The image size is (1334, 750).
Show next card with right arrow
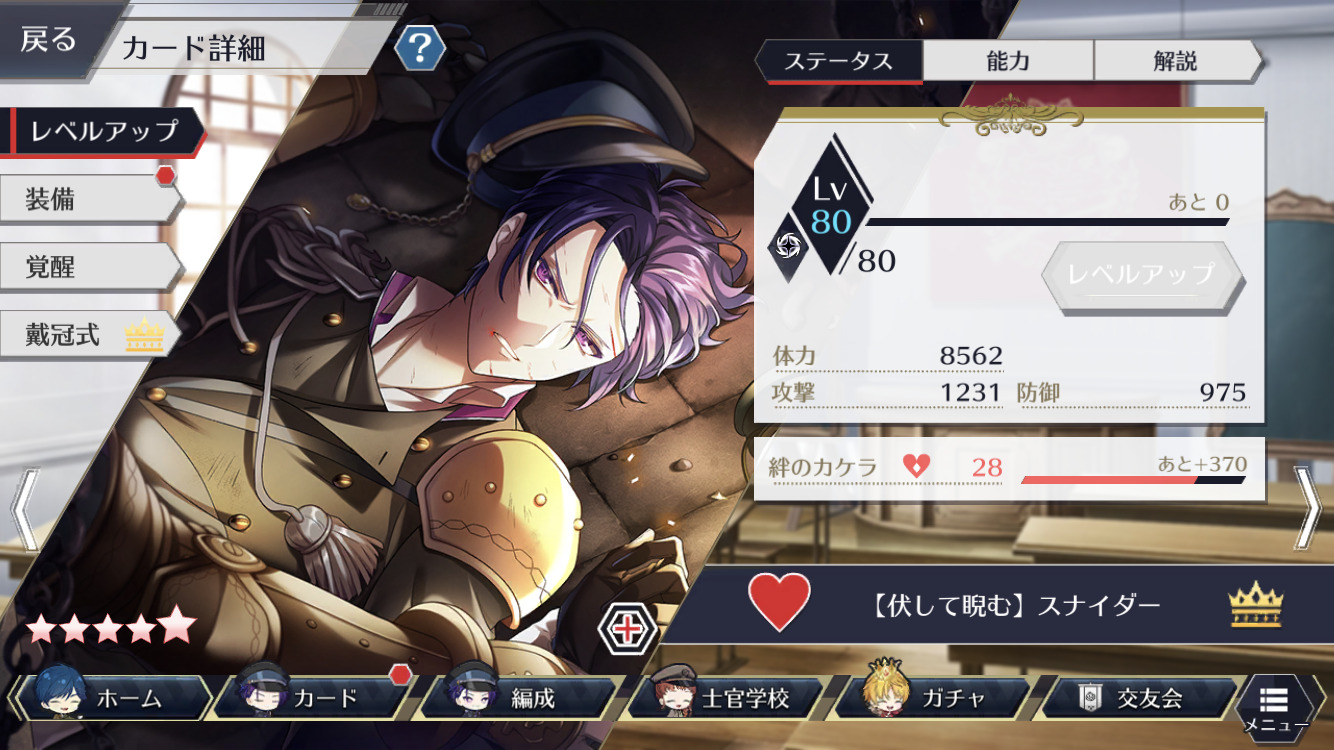(x=1308, y=509)
